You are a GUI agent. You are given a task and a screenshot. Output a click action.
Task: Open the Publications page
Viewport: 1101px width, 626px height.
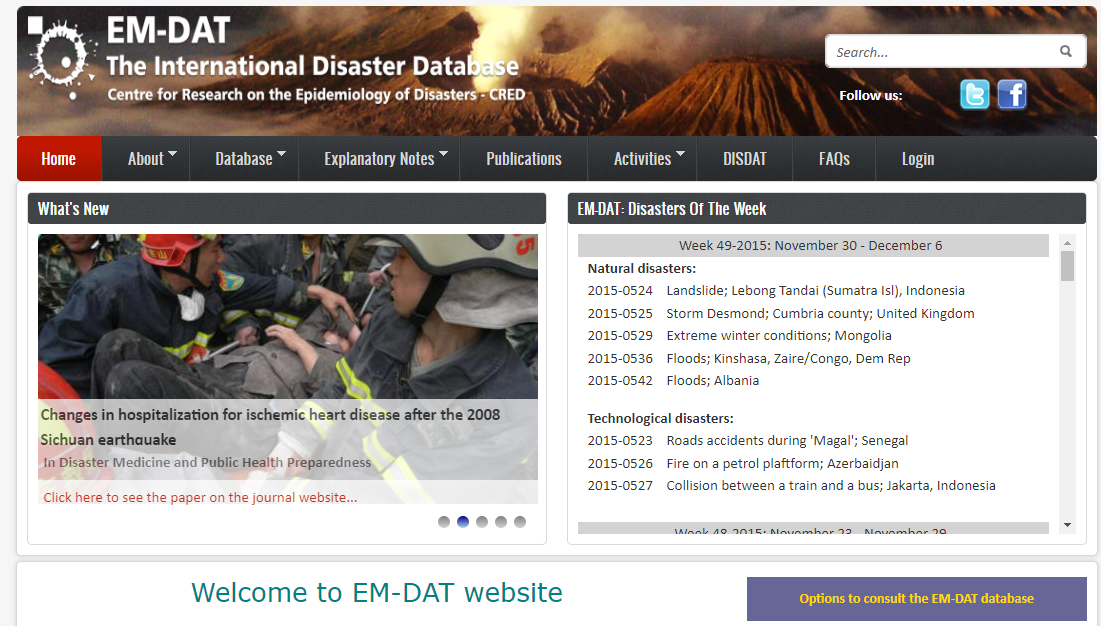(524, 159)
